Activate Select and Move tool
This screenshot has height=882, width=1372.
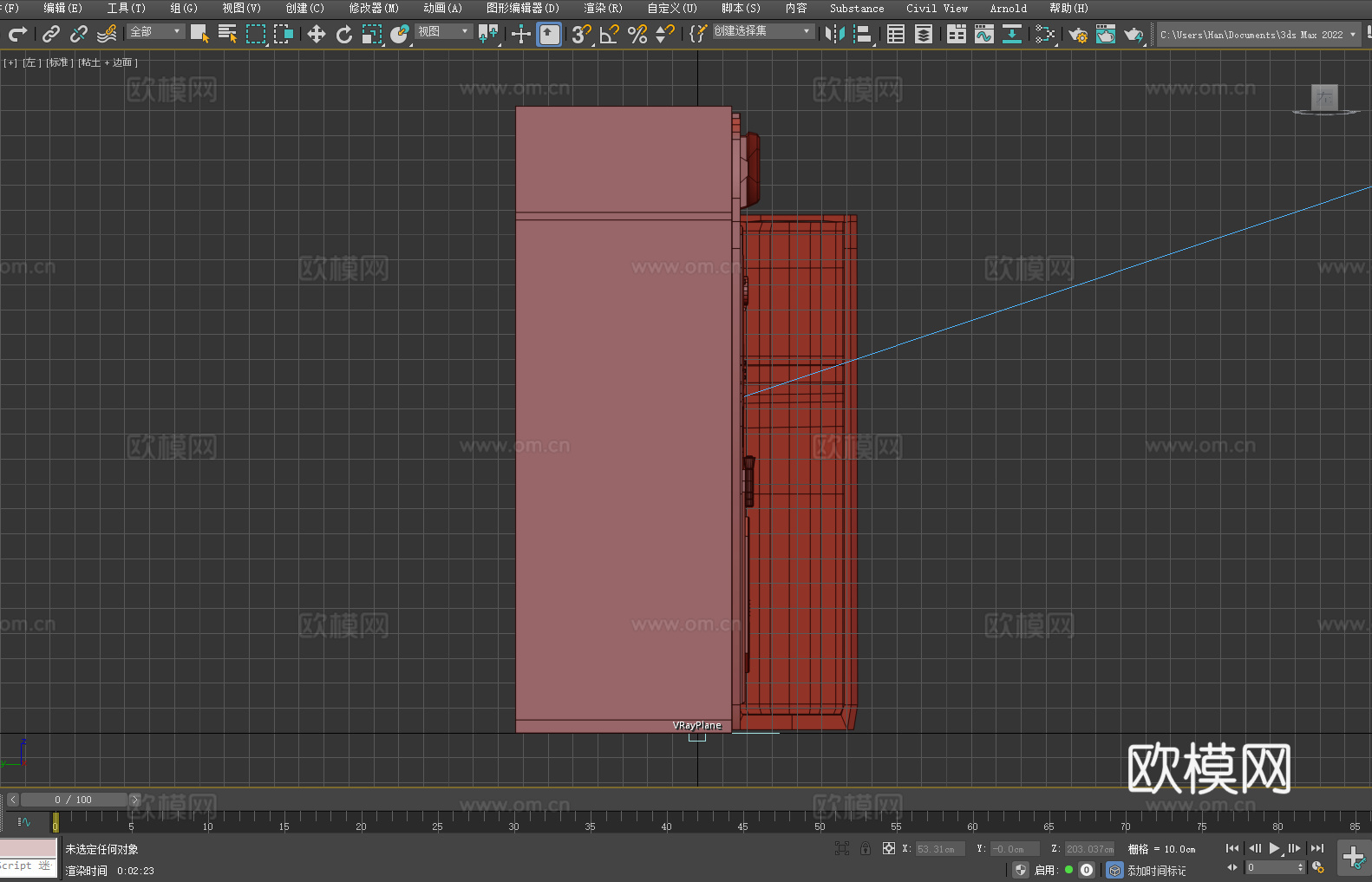(317, 34)
